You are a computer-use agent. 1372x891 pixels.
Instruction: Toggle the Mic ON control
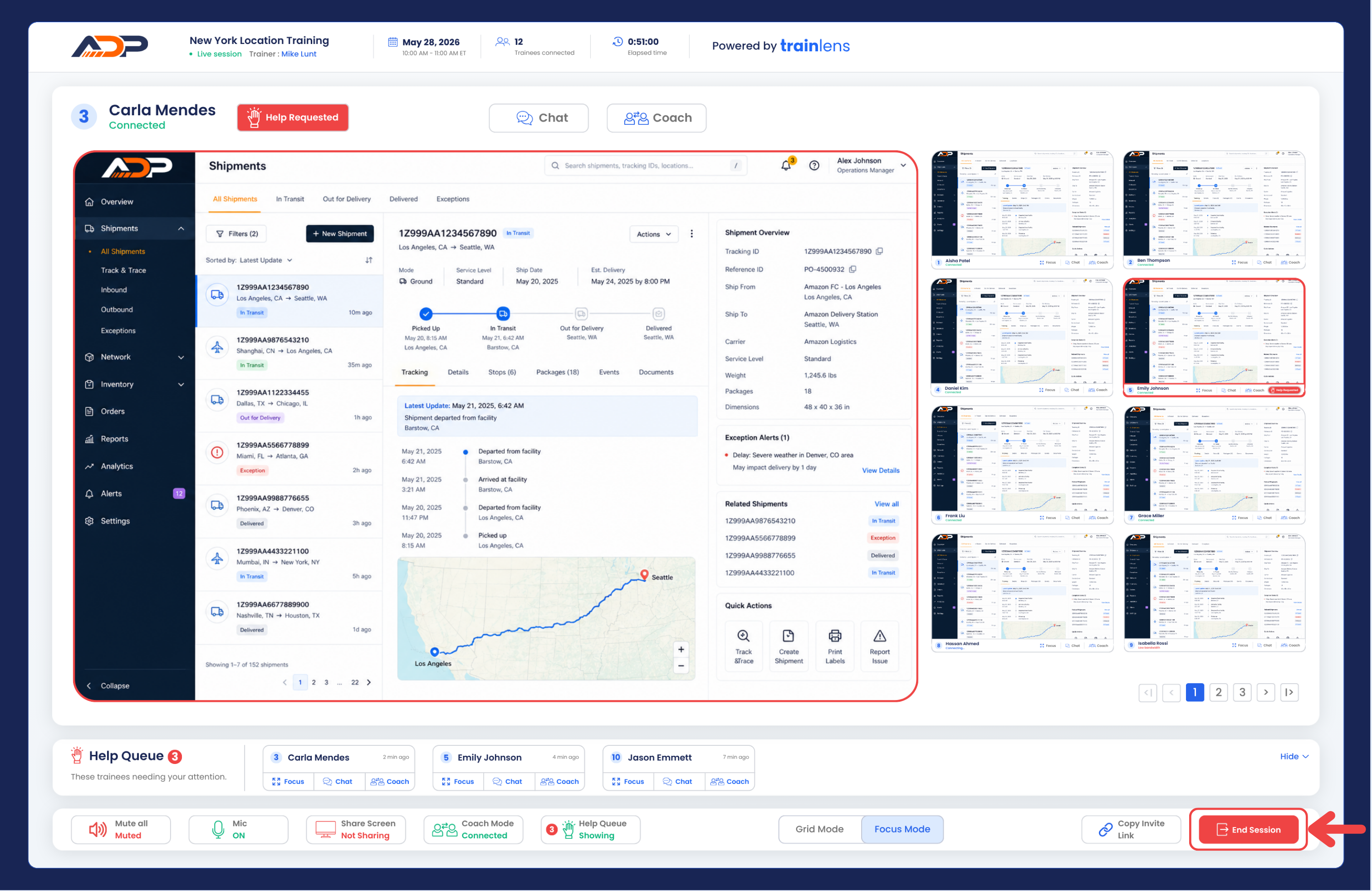pos(238,829)
